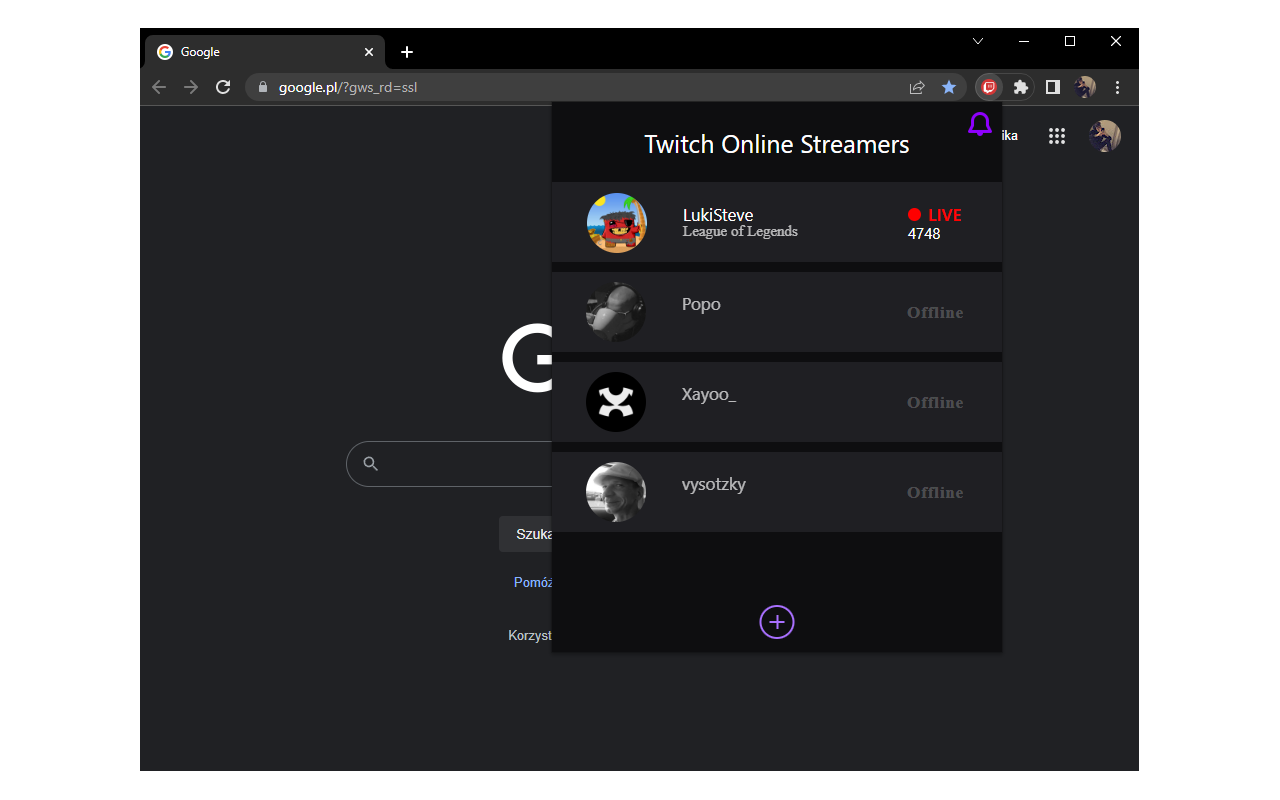Image resolution: width=1280 pixels, height=800 pixels.
Task: Click the share page icon in address bar
Action: tap(917, 87)
